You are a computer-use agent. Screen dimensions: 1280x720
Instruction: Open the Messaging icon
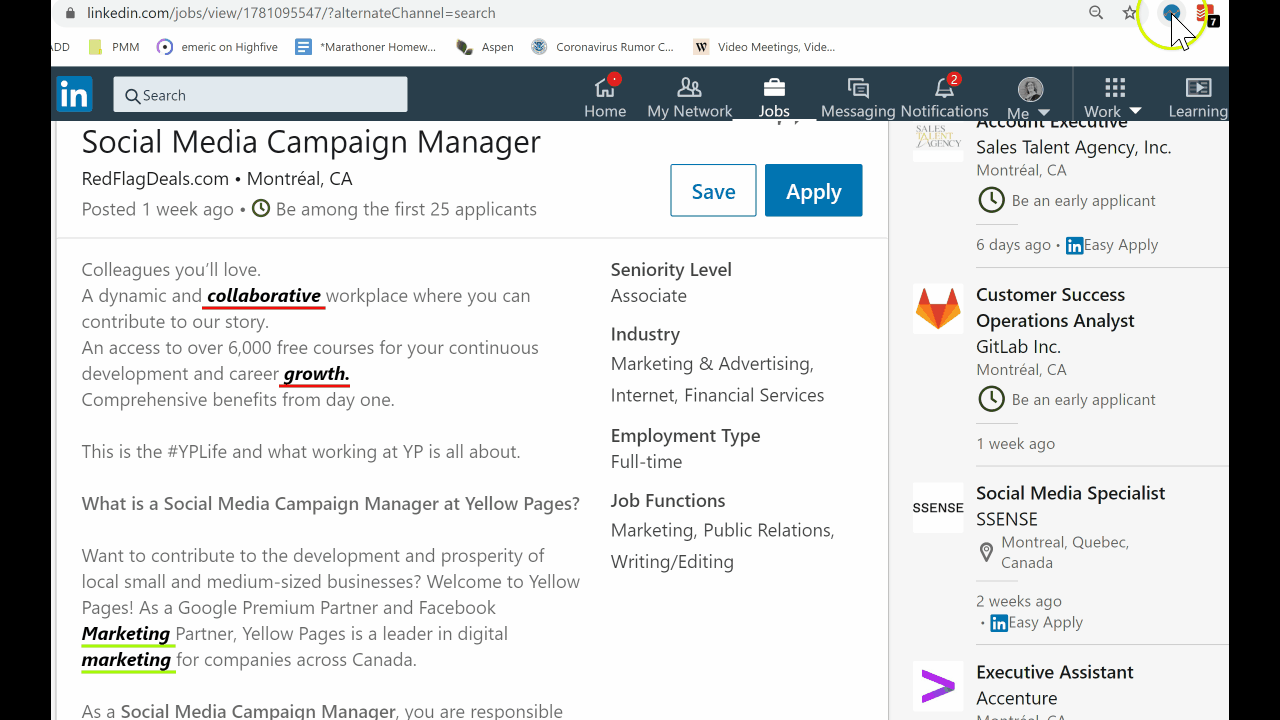coord(858,87)
